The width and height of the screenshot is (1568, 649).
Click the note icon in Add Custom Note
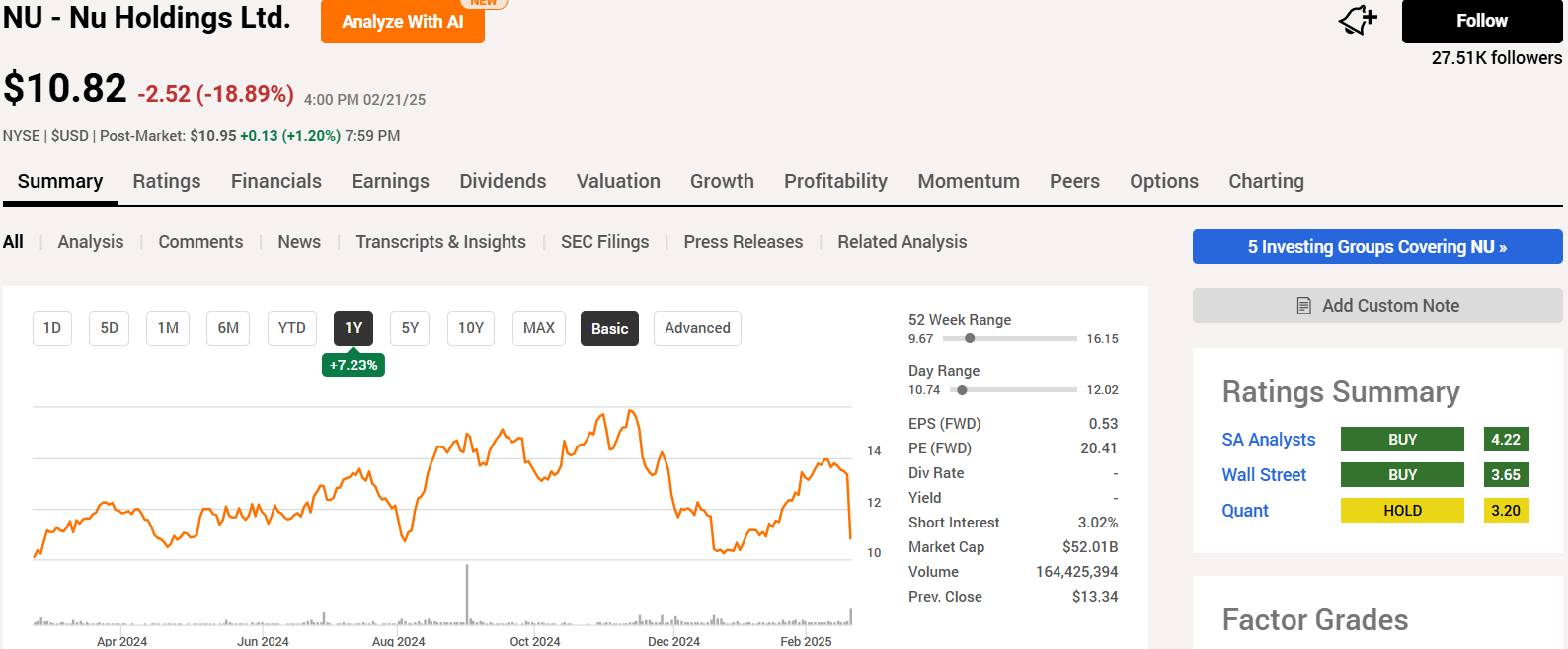tap(1304, 306)
